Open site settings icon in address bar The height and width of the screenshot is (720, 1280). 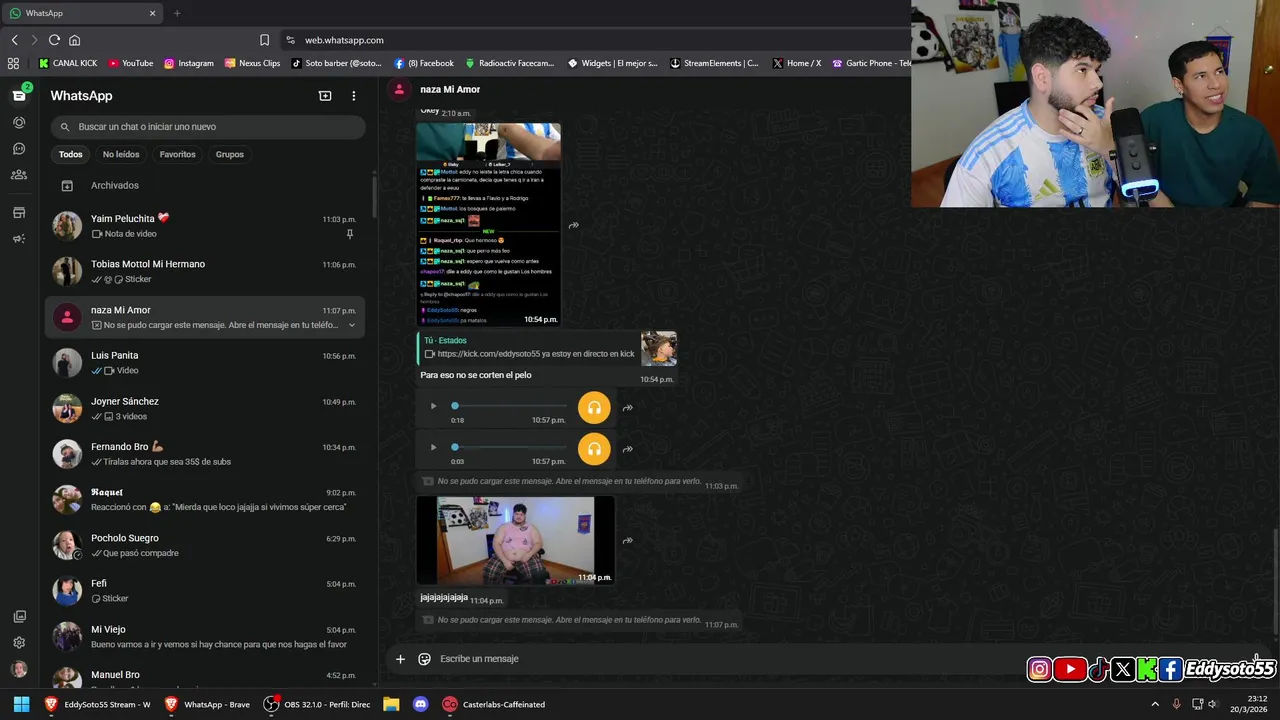pos(290,40)
